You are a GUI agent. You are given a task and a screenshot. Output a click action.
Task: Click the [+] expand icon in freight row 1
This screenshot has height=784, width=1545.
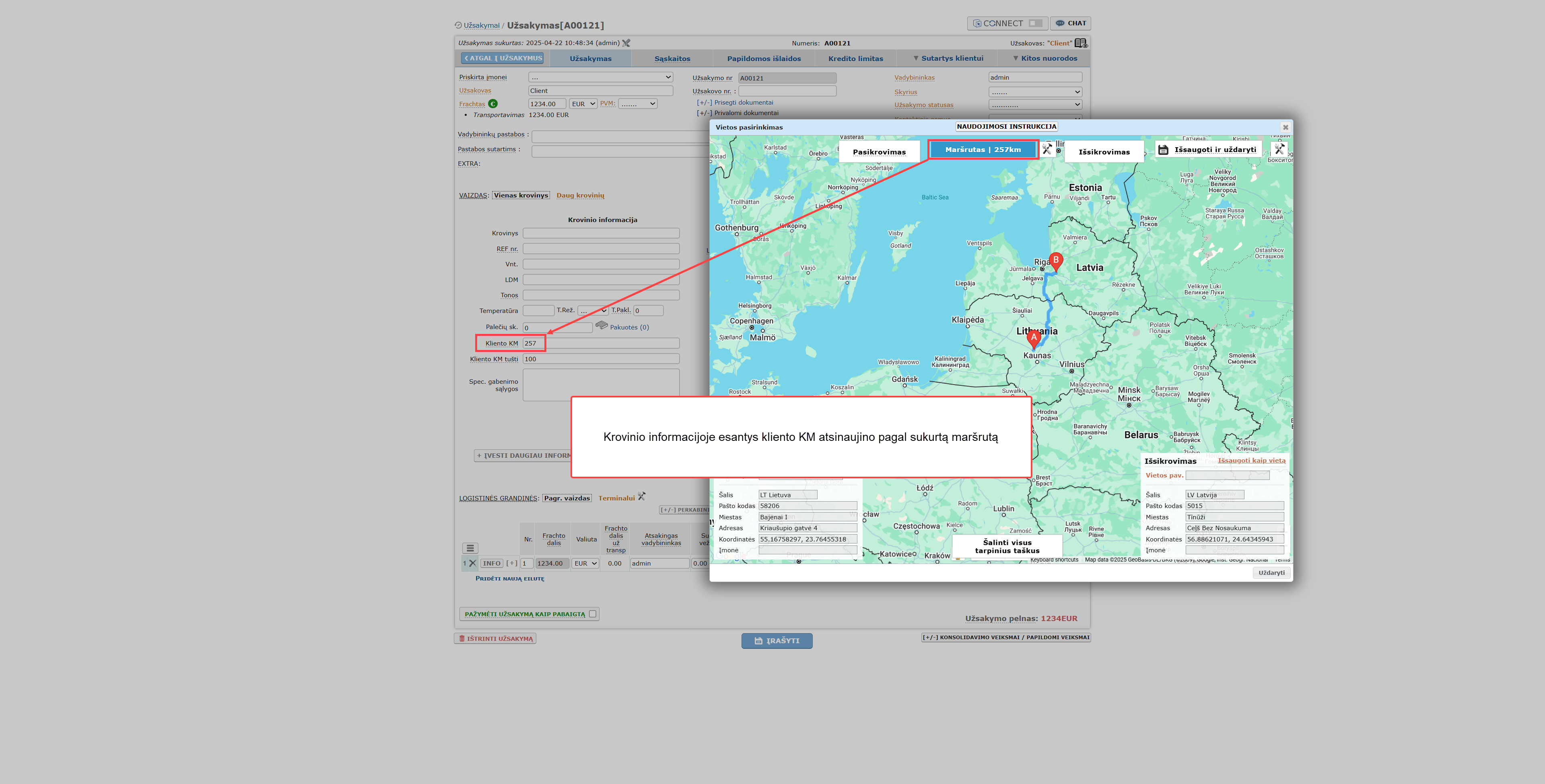(x=512, y=563)
